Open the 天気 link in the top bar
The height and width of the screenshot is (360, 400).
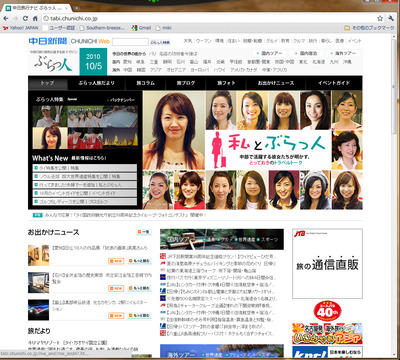[188, 41]
